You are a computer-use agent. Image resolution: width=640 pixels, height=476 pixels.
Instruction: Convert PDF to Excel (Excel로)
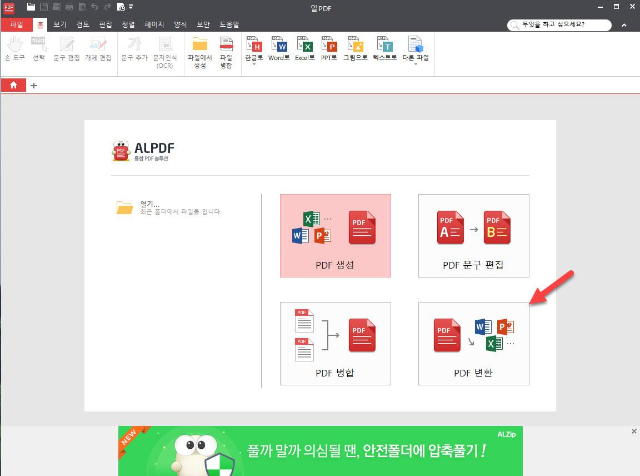(x=305, y=49)
